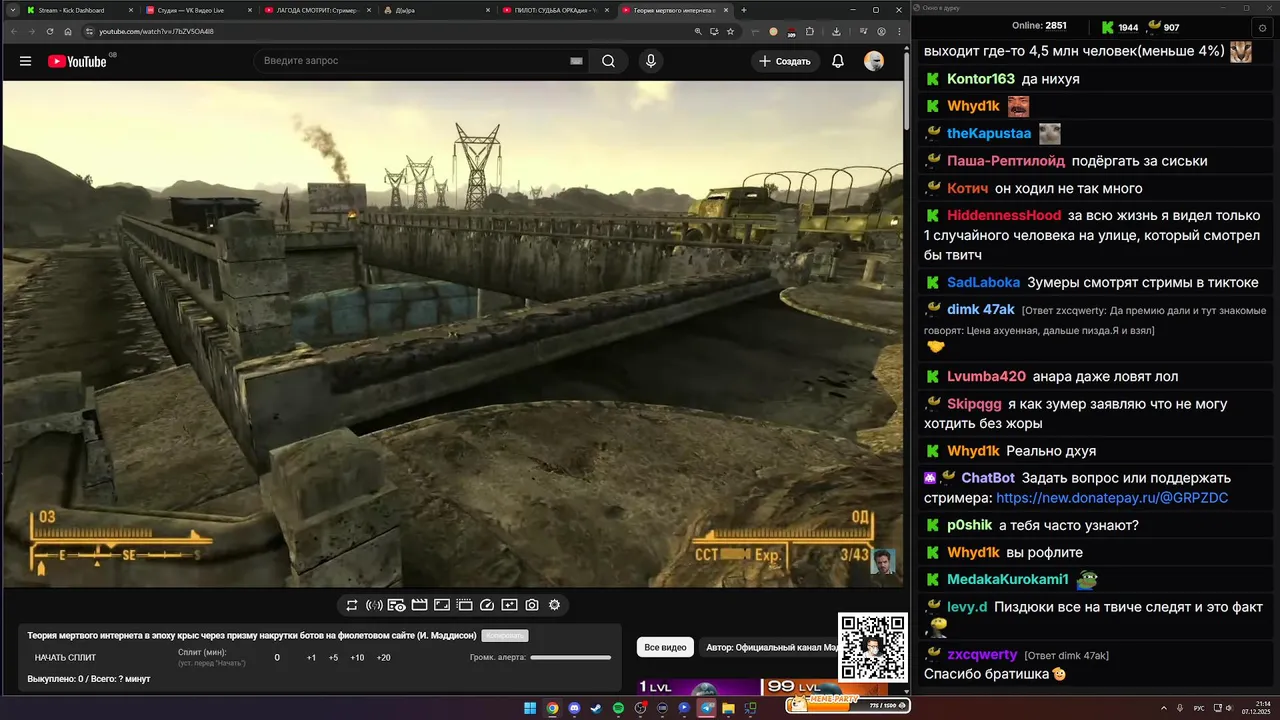Click the Online: 2851 counter

tap(1040, 26)
